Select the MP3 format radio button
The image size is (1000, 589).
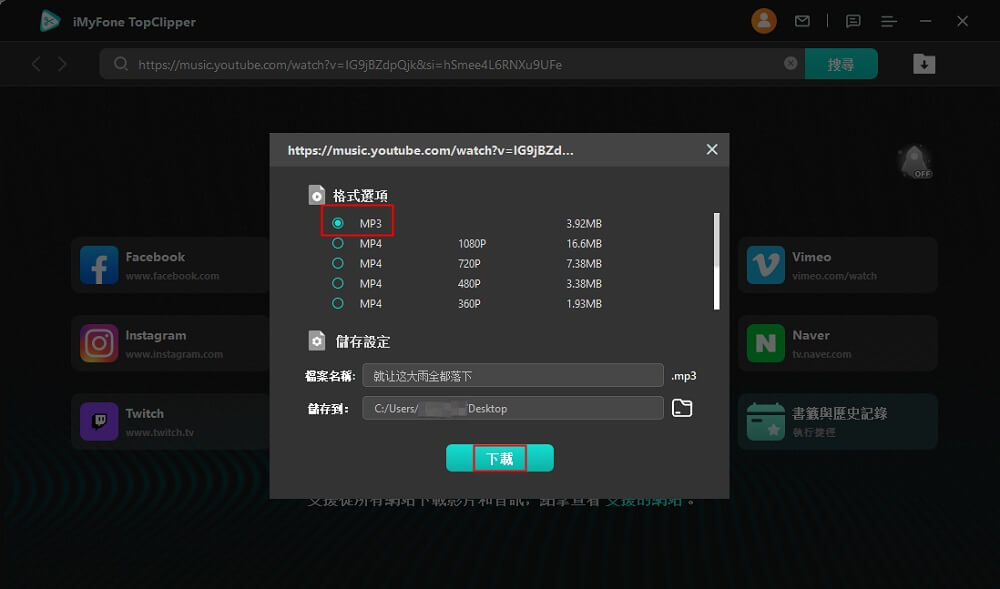tap(338, 223)
